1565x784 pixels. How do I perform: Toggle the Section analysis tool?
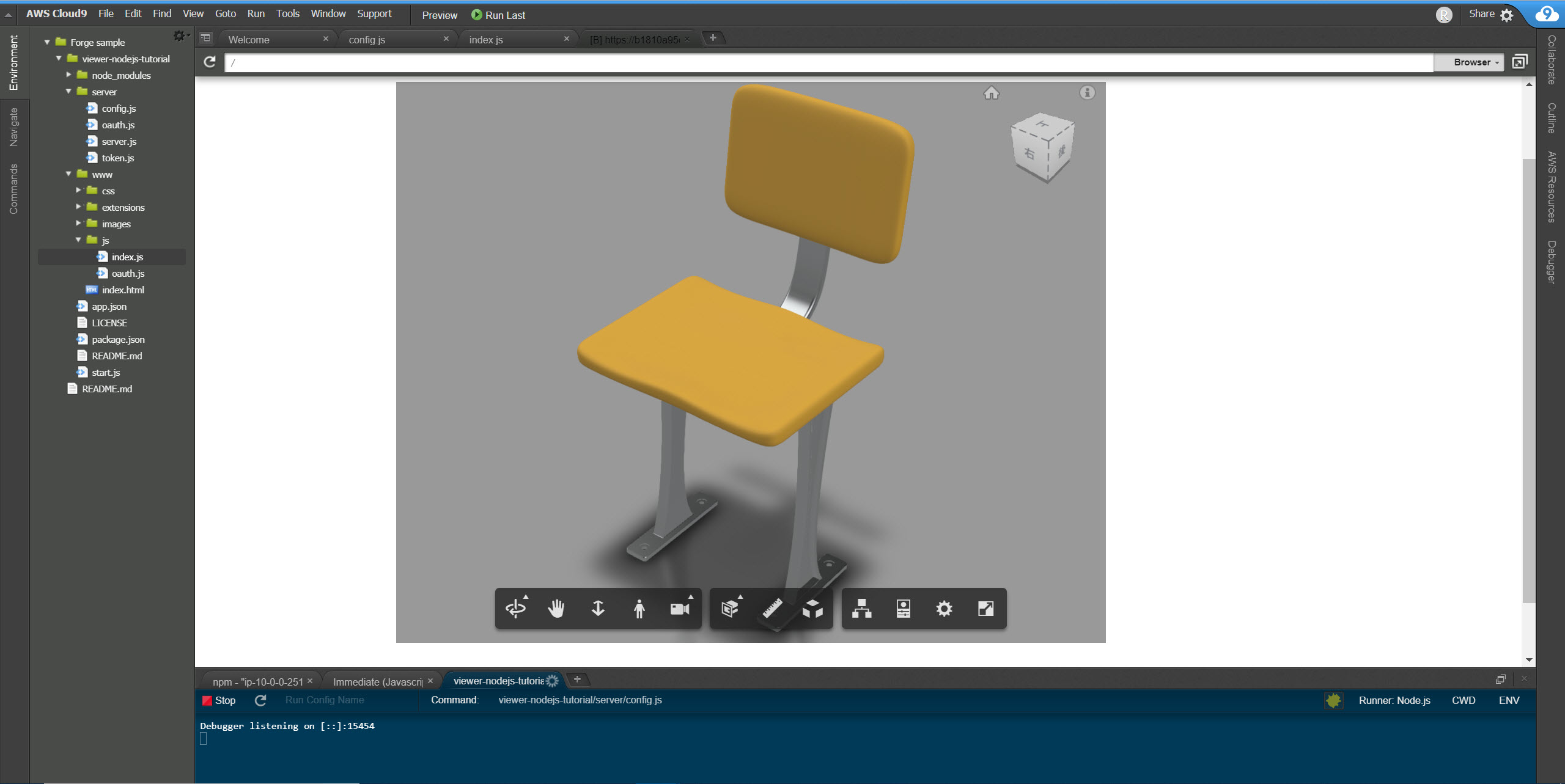[x=731, y=608]
